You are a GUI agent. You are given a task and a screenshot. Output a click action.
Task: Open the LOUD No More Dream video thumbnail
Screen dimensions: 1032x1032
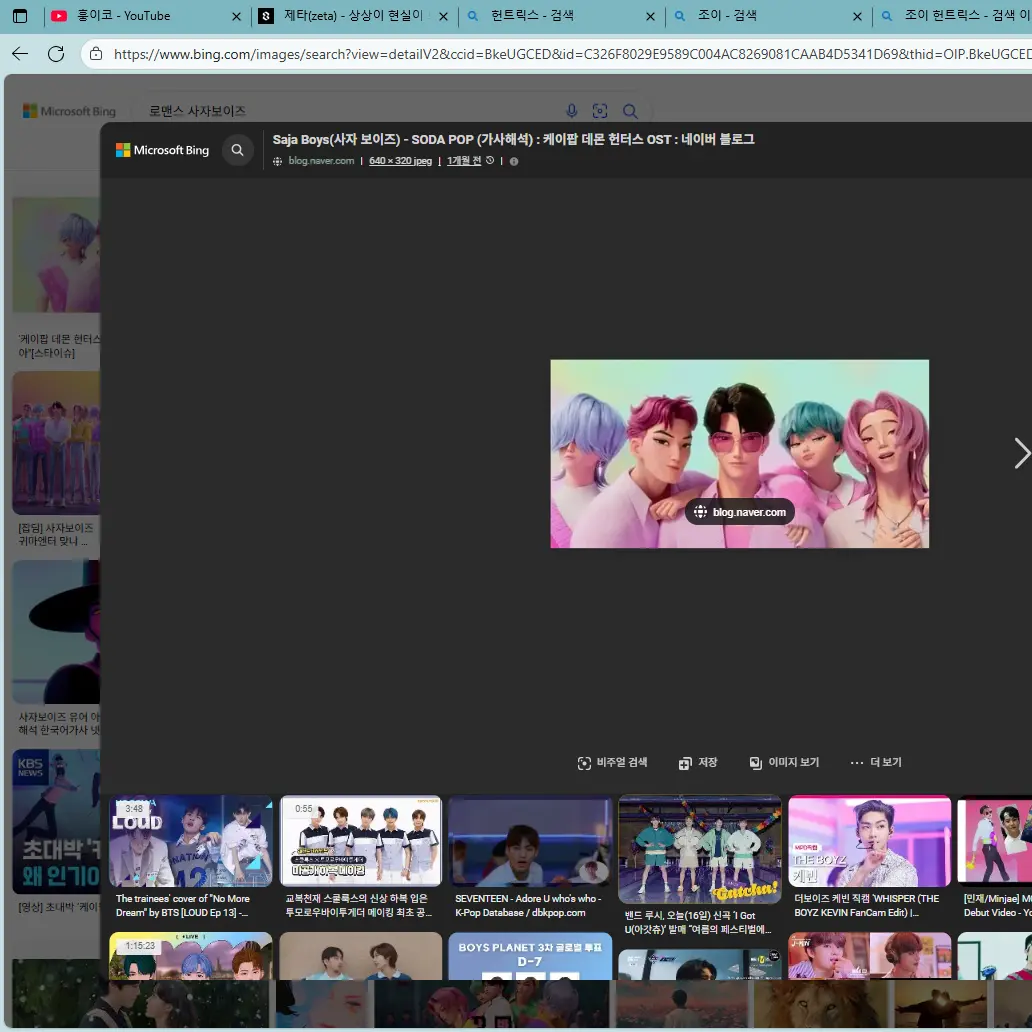[x=191, y=841]
